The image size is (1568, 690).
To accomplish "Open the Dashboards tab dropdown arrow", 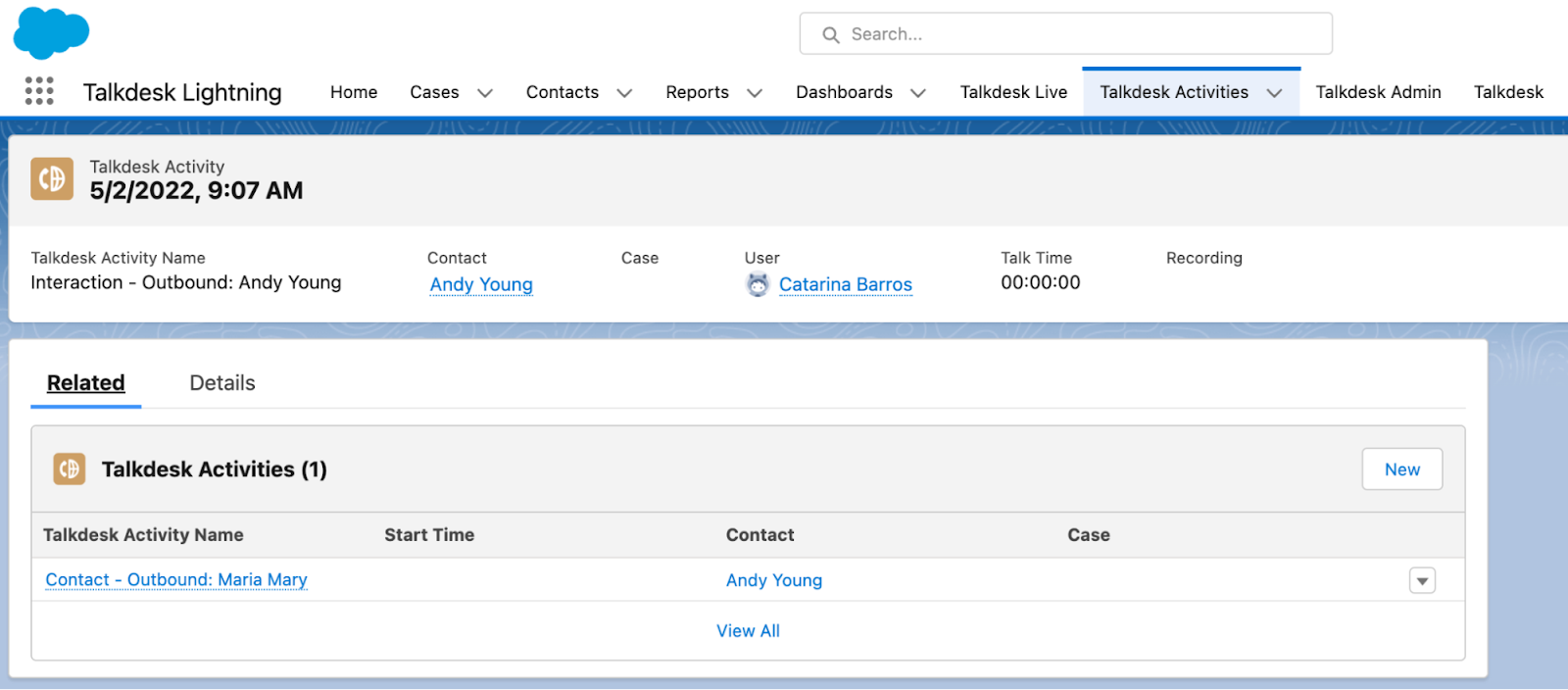I will pos(918,93).
